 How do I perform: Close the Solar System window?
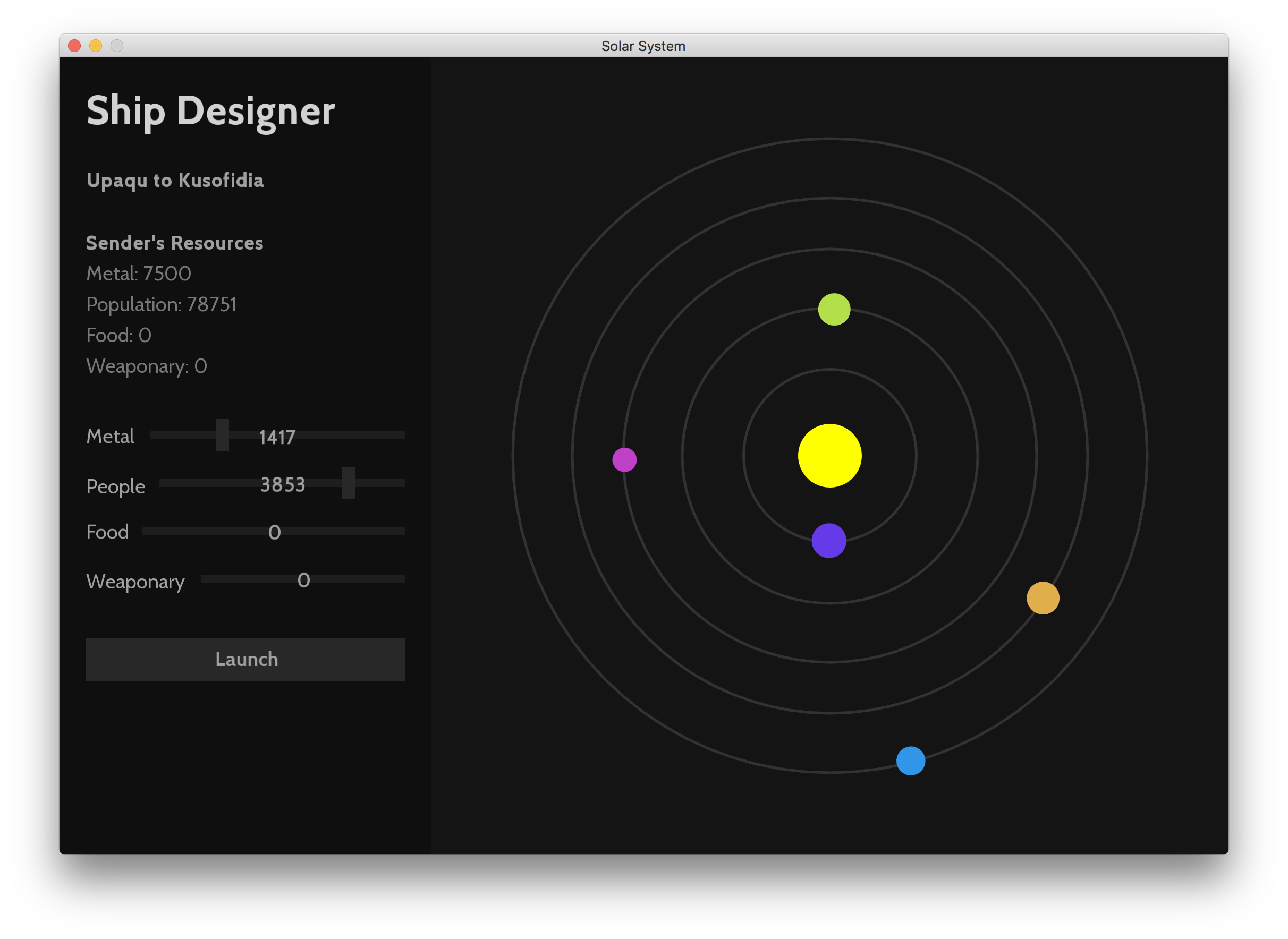click(74, 46)
